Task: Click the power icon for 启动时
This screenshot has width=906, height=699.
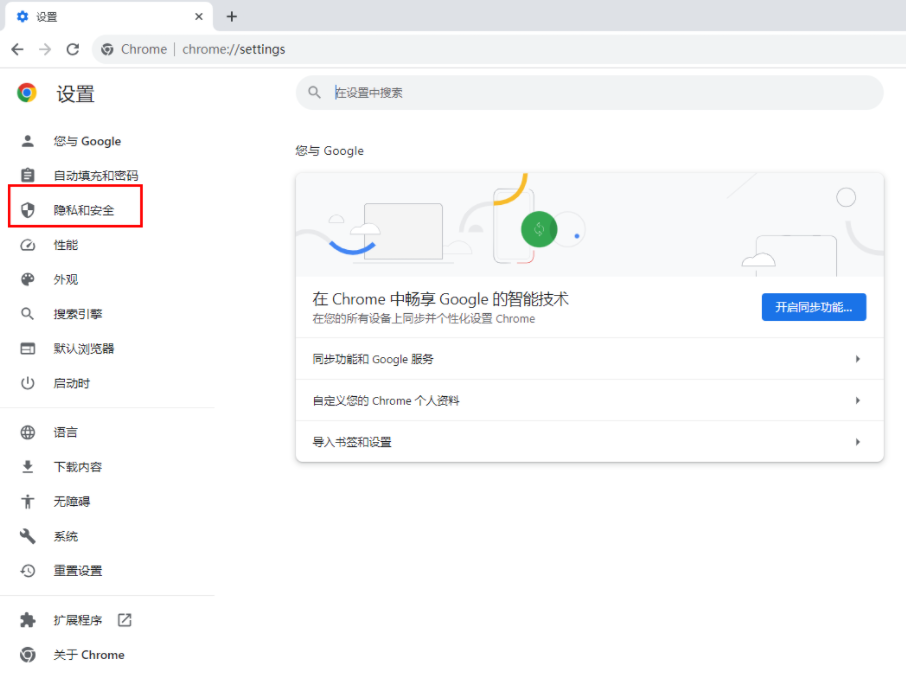Action: click(x=28, y=383)
